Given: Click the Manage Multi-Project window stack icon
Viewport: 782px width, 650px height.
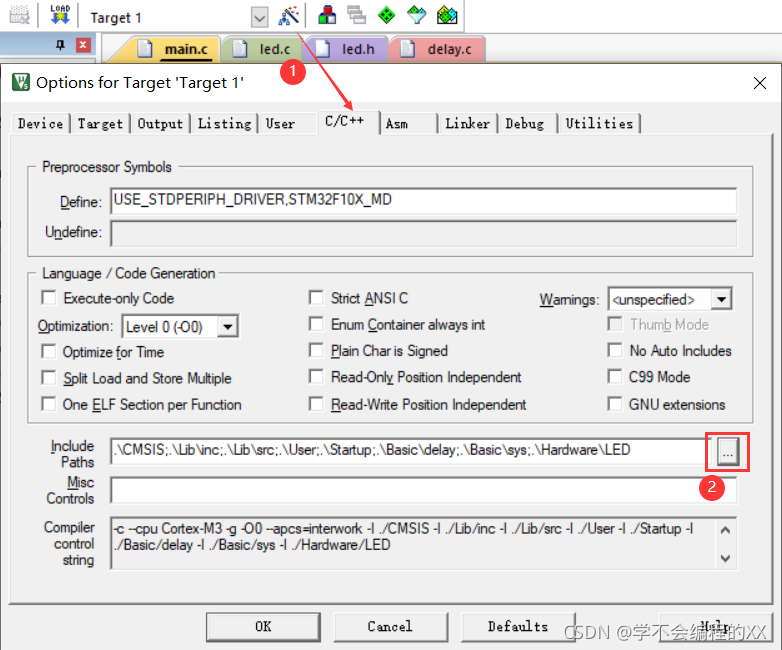Looking at the screenshot, I should [357, 15].
